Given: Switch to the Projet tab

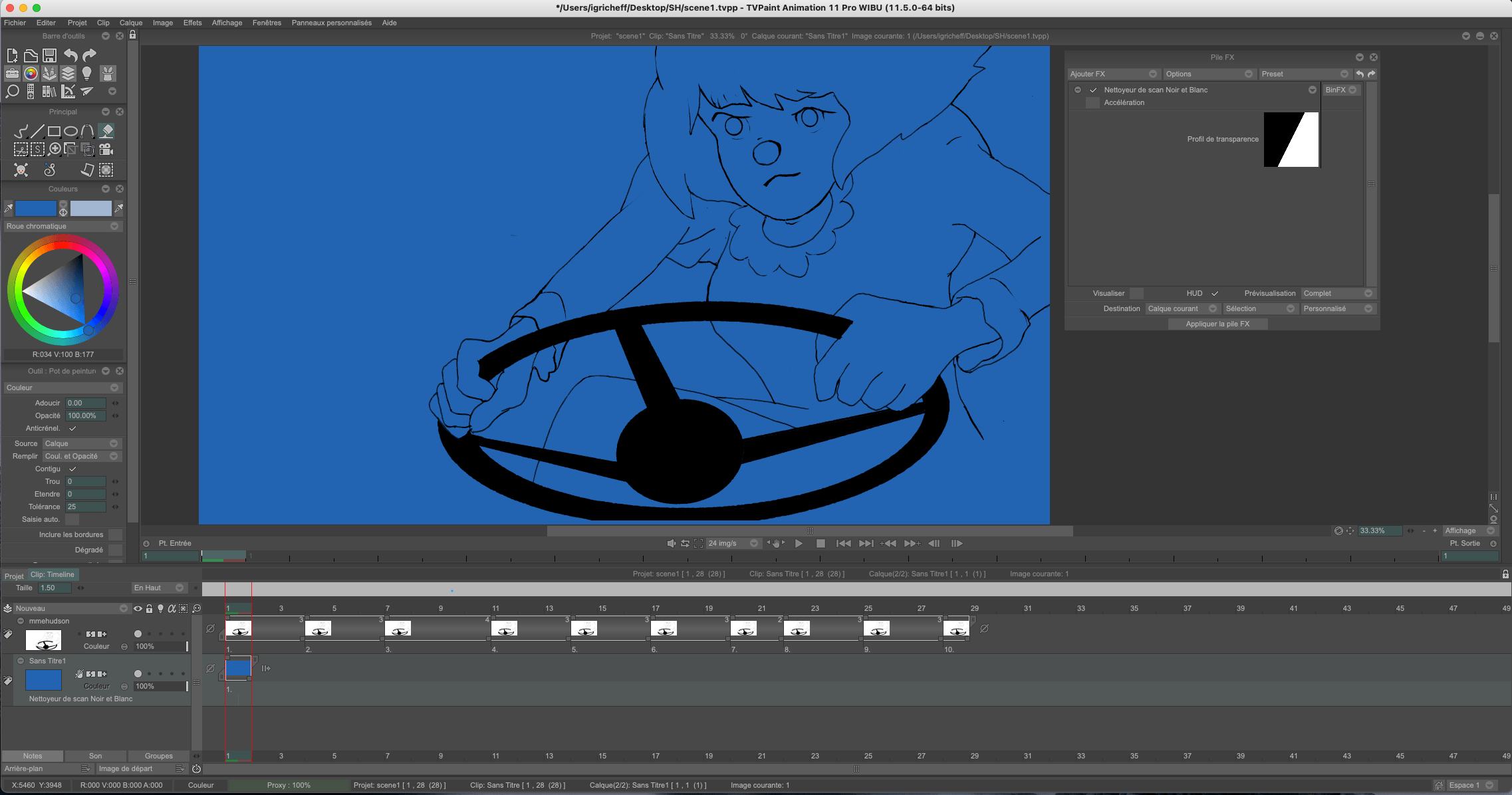Looking at the screenshot, I should (14, 576).
